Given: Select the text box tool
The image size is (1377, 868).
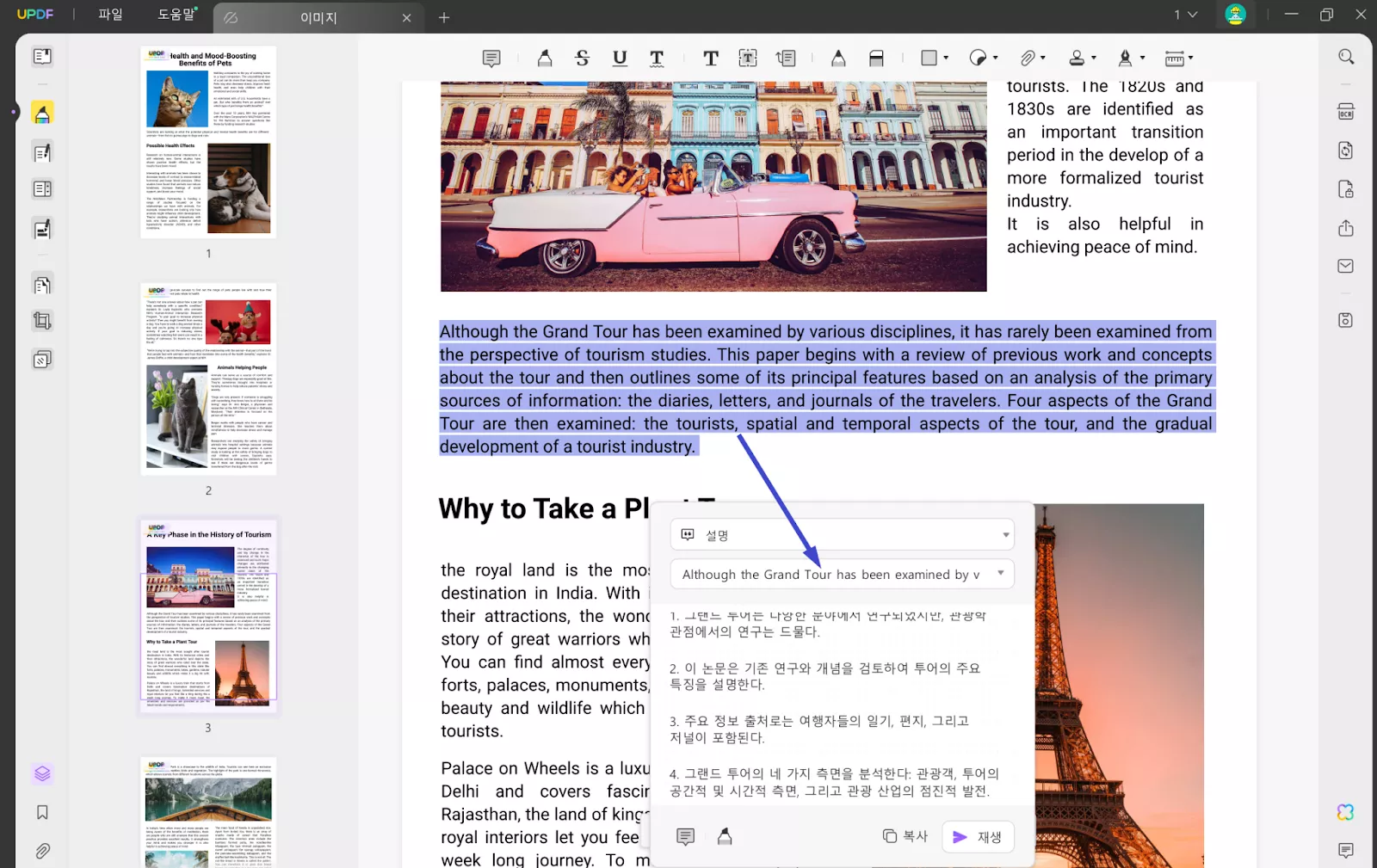Looking at the screenshot, I should click(x=748, y=58).
